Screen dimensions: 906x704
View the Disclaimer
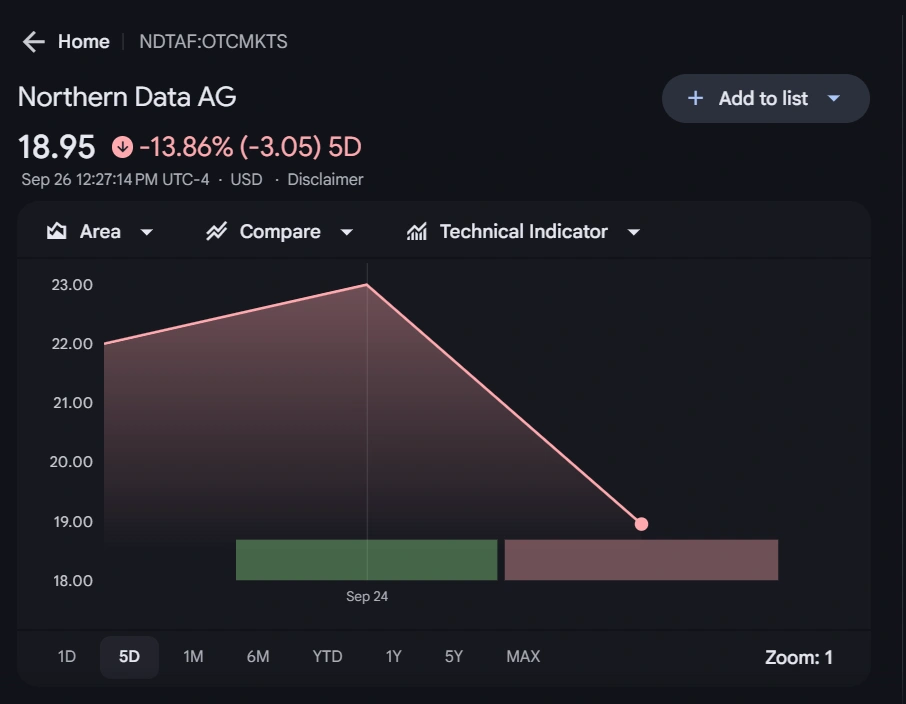[x=325, y=179]
